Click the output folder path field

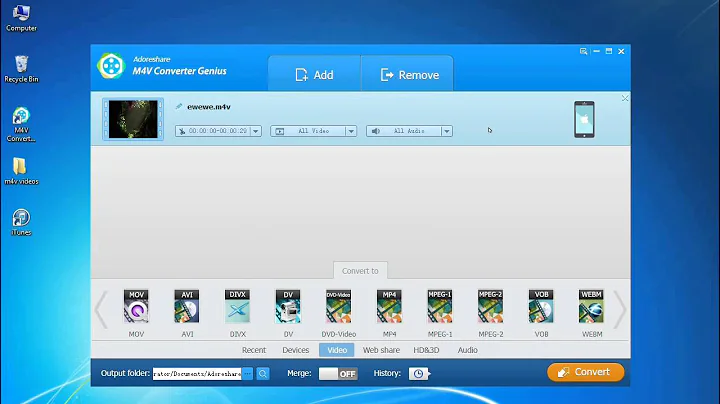tap(197, 374)
